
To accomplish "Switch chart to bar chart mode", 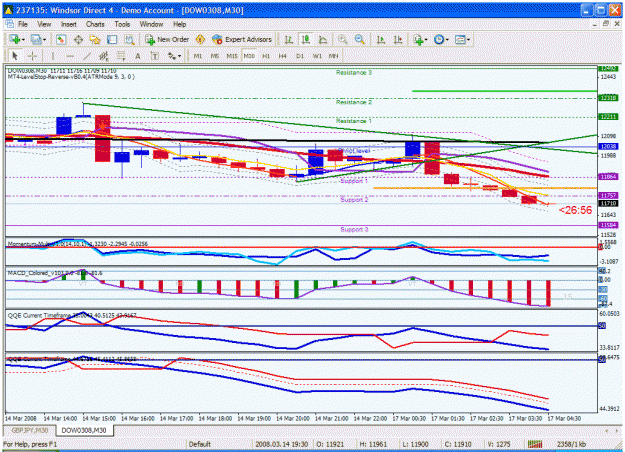I will [x=289, y=39].
